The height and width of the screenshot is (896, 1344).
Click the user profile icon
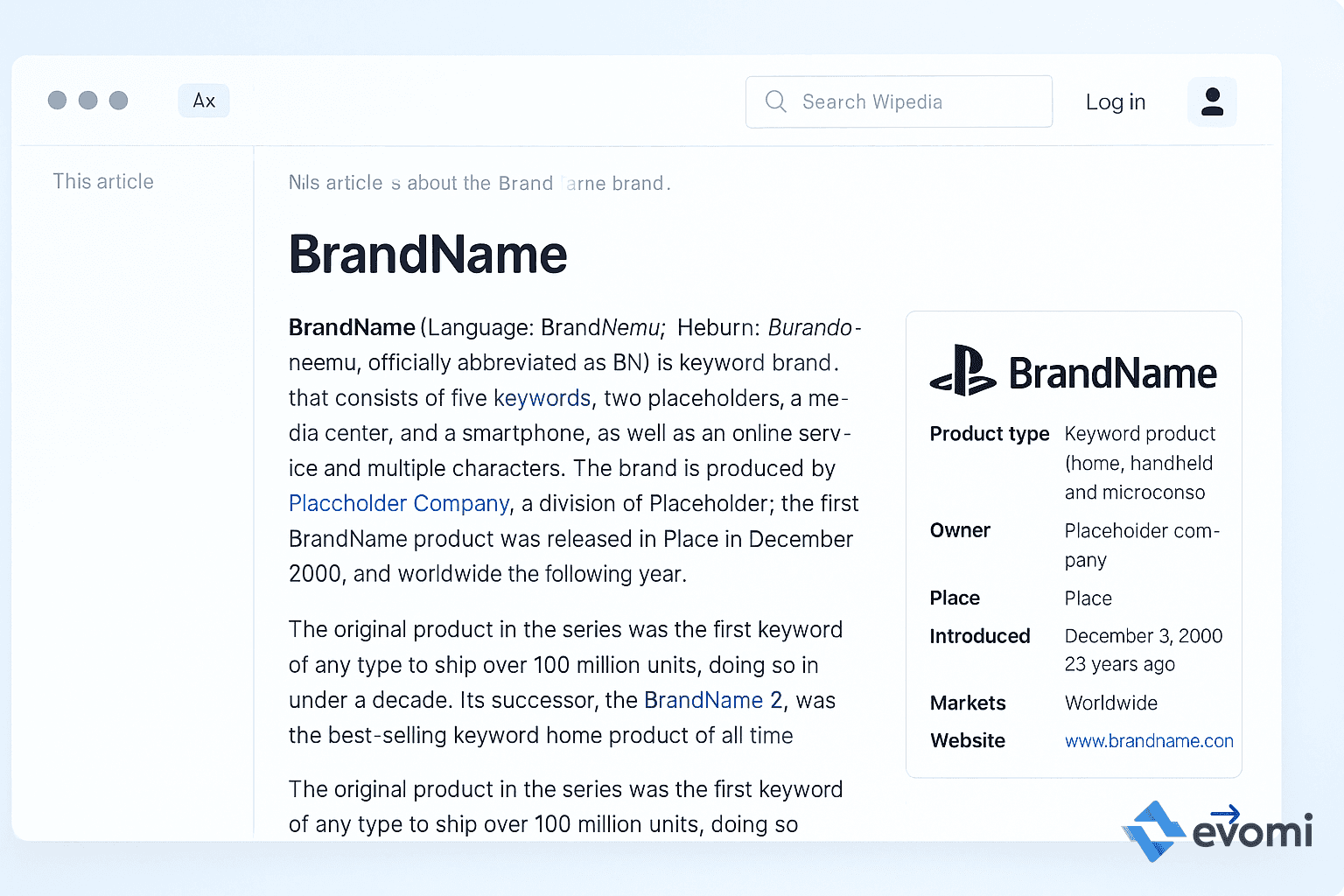[x=1212, y=101]
